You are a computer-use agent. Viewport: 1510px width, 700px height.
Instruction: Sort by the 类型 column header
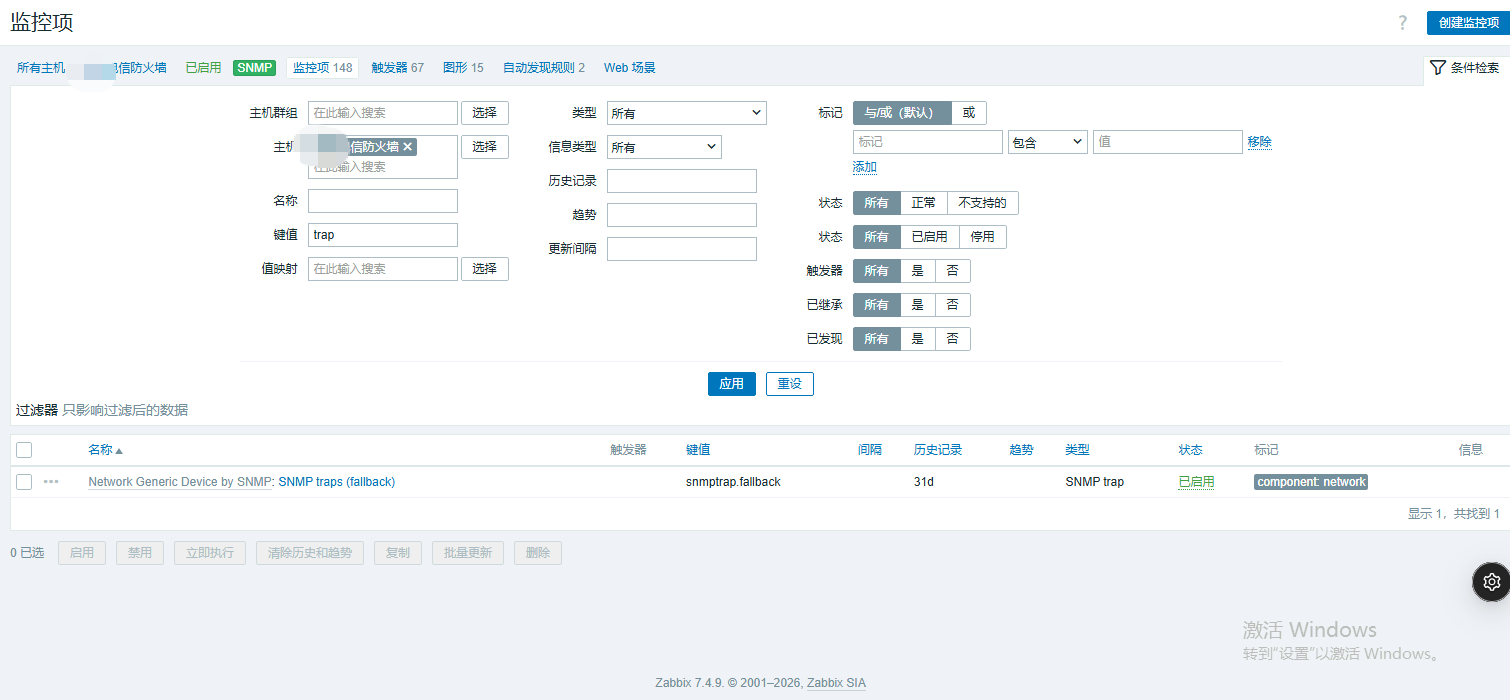coord(1078,450)
